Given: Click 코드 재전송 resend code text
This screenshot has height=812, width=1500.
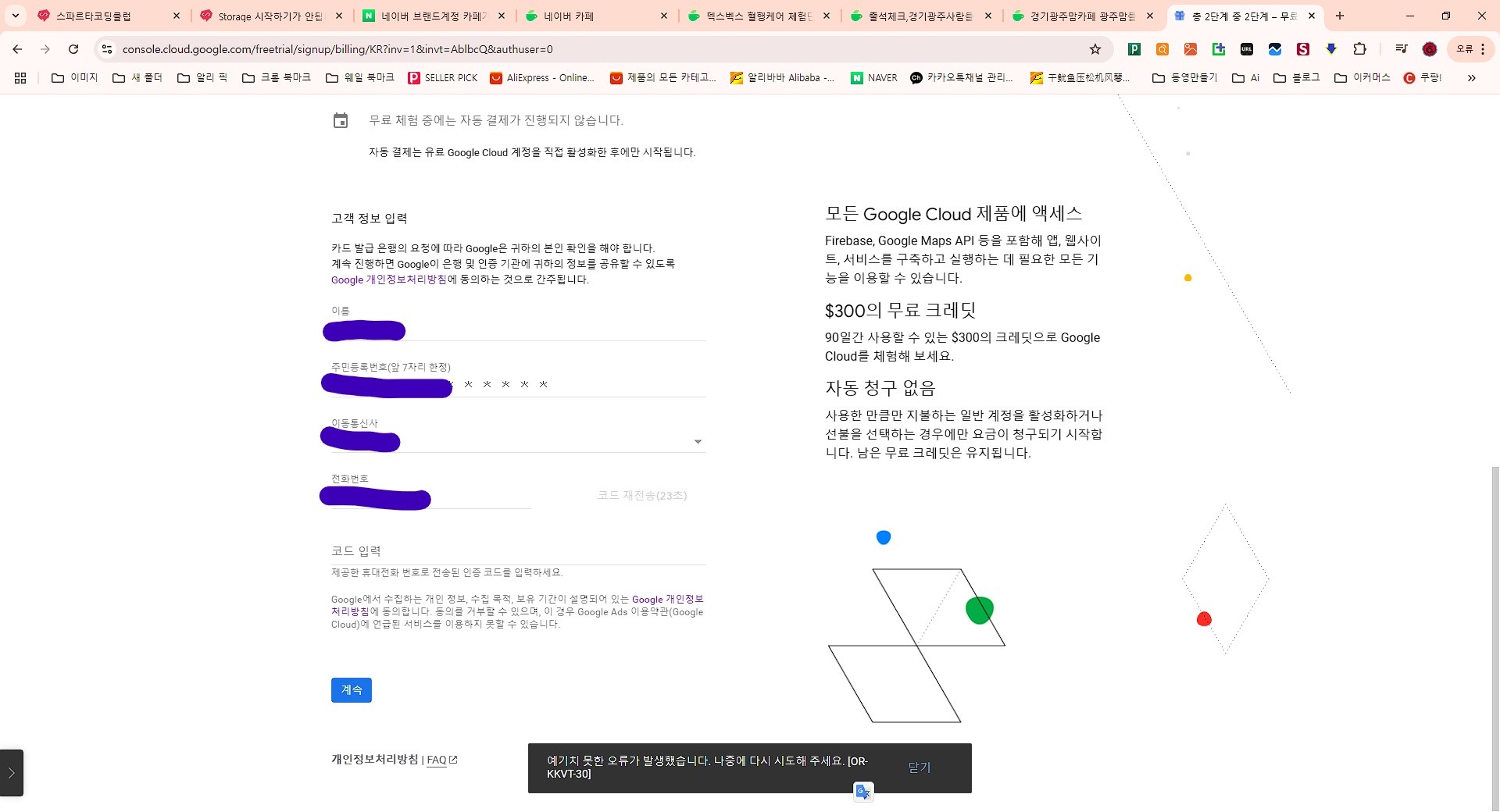Looking at the screenshot, I should point(642,496).
